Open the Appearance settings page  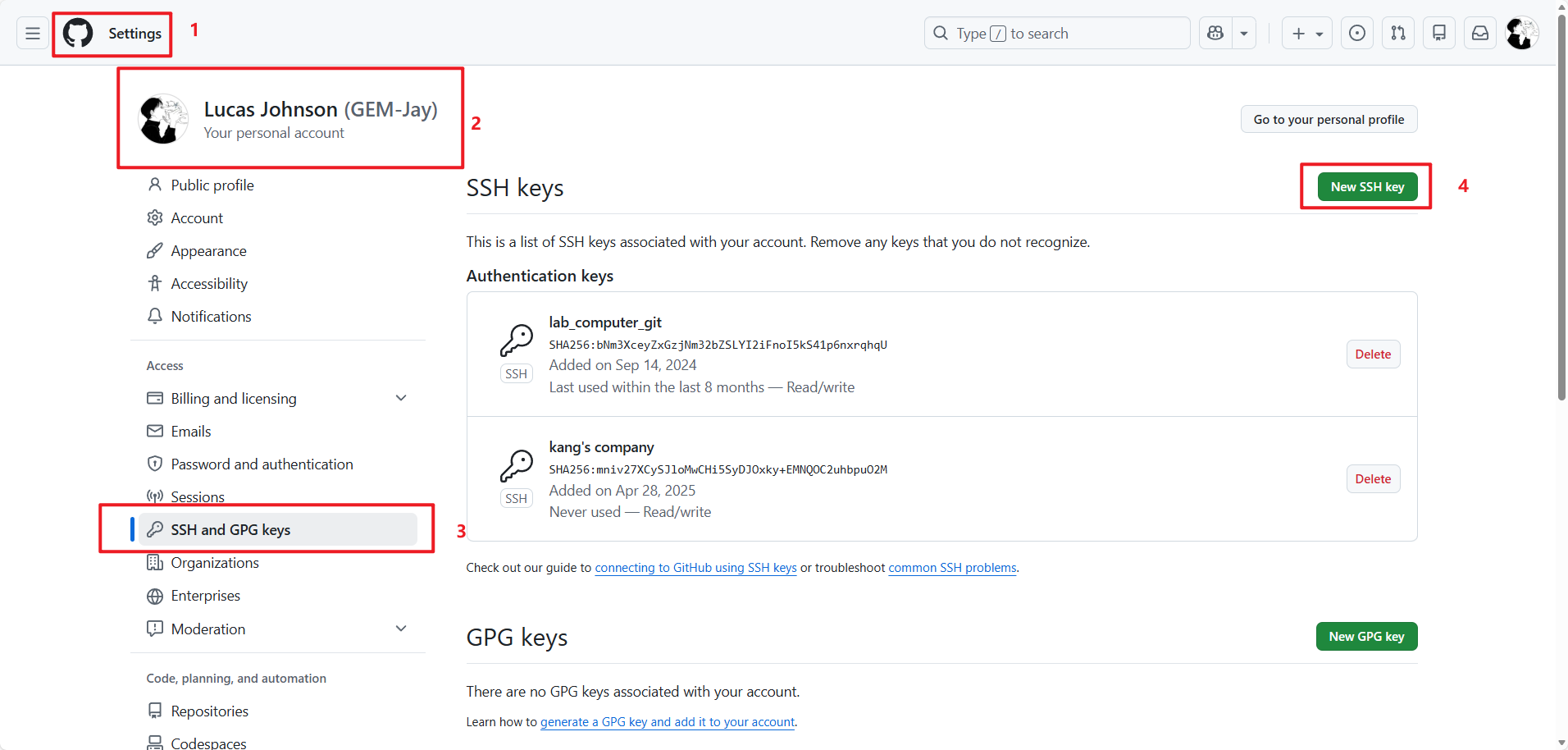click(208, 251)
